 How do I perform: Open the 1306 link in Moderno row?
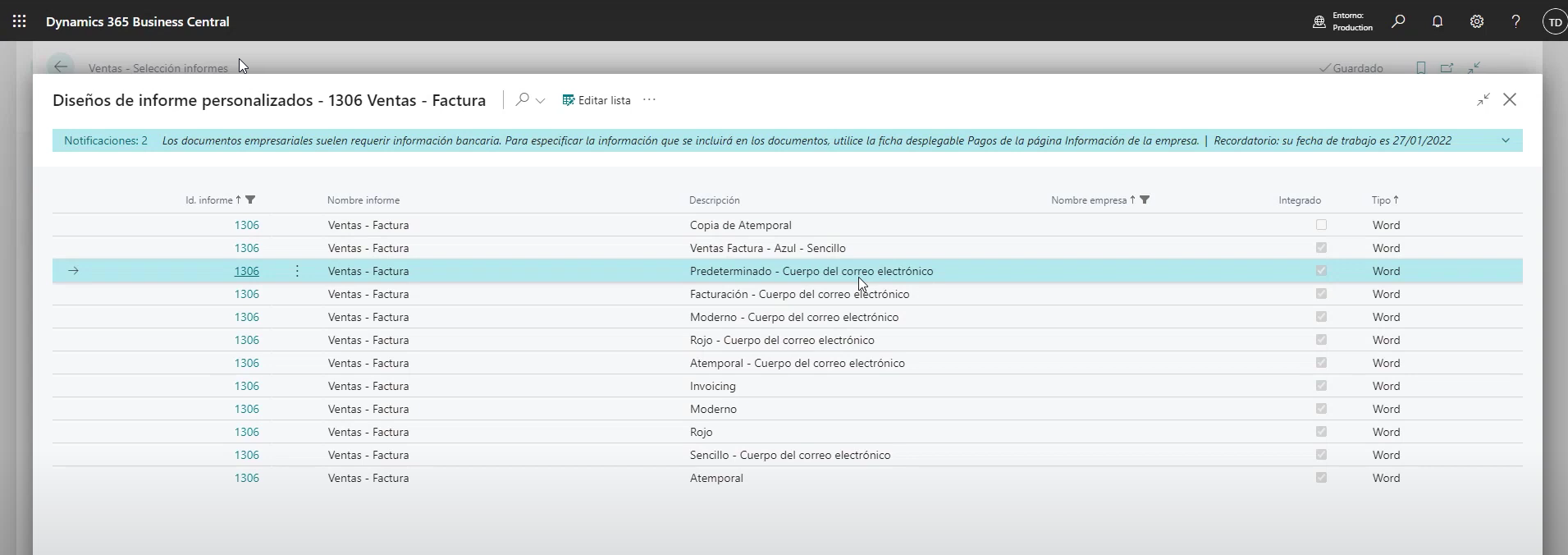tap(246, 409)
